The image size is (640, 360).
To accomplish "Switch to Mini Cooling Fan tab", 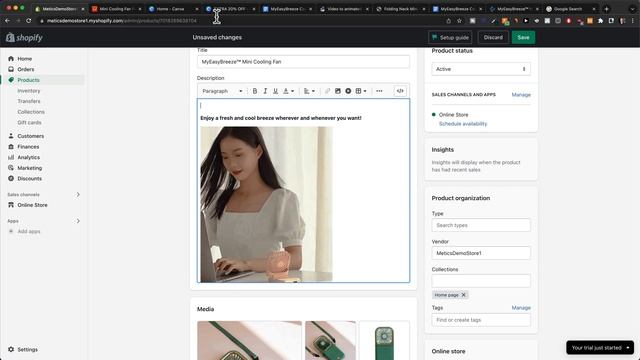I will coord(117,9).
